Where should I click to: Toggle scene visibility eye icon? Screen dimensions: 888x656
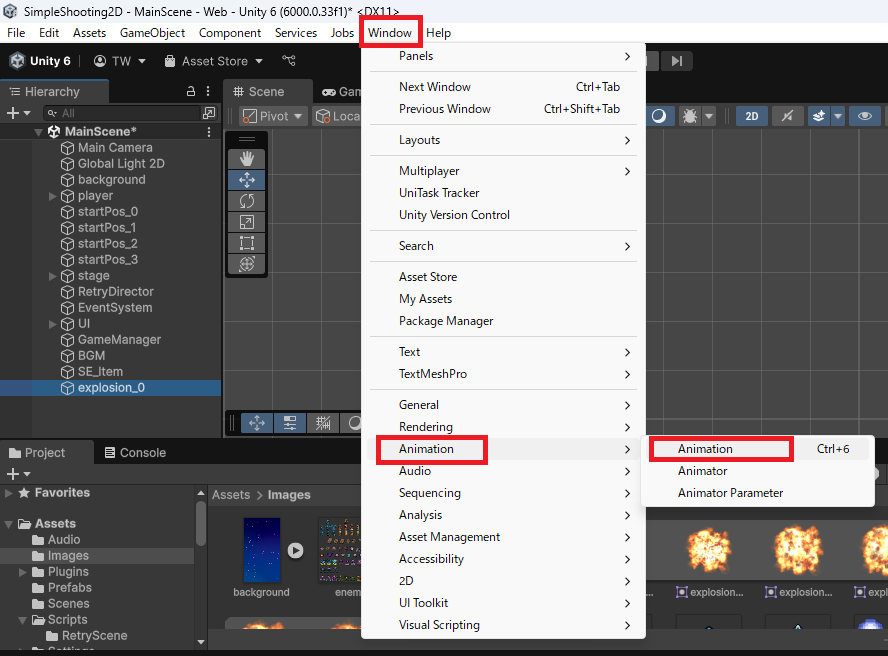pyautogui.click(x=864, y=116)
